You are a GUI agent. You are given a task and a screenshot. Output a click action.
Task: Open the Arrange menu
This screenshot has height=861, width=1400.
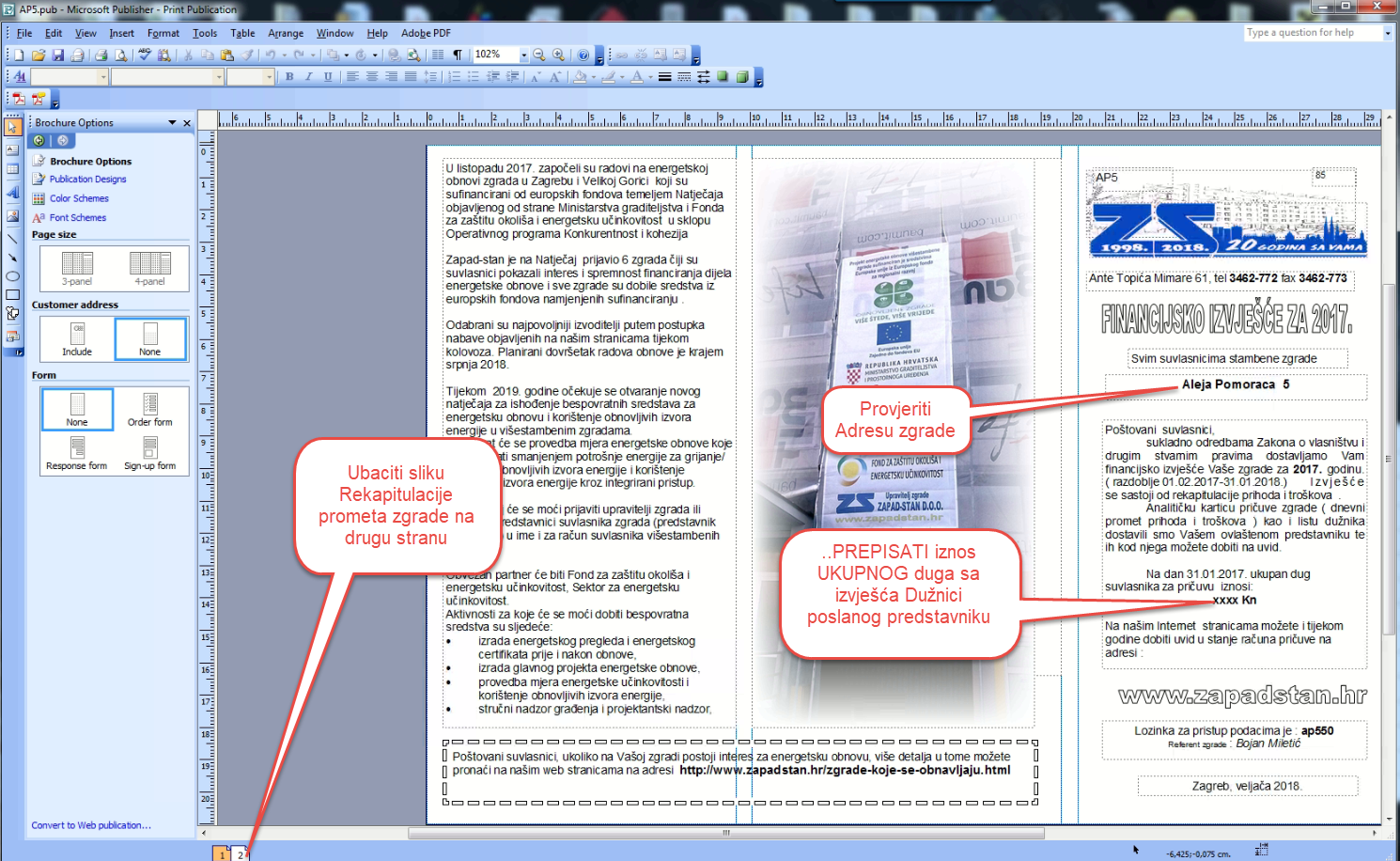286,33
